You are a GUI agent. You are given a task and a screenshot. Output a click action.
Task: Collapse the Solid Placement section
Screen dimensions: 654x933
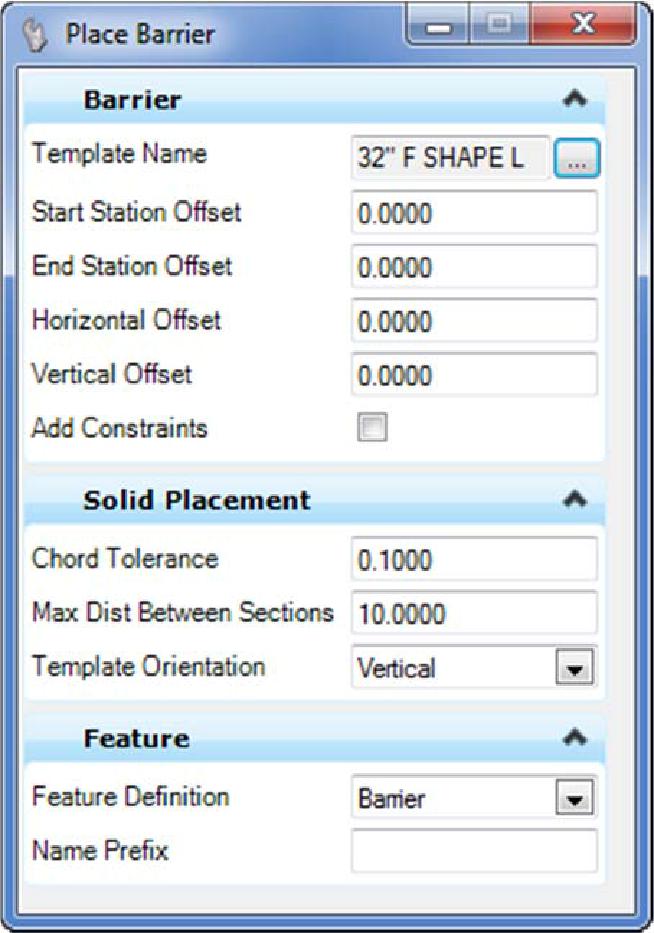pyautogui.click(x=574, y=499)
